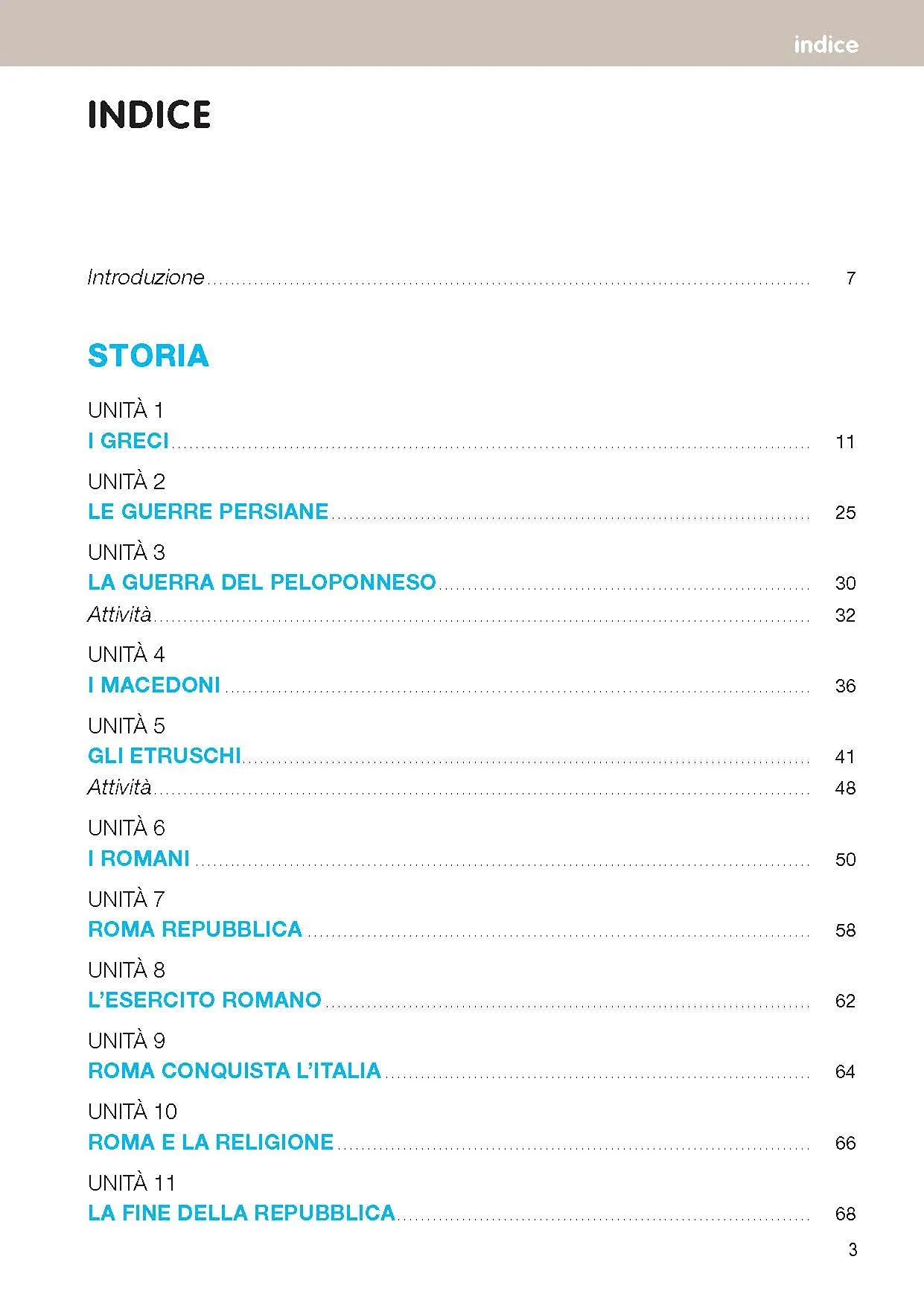
Task: Open the I MACEDONI chapter
Action: pyautogui.click(x=154, y=685)
